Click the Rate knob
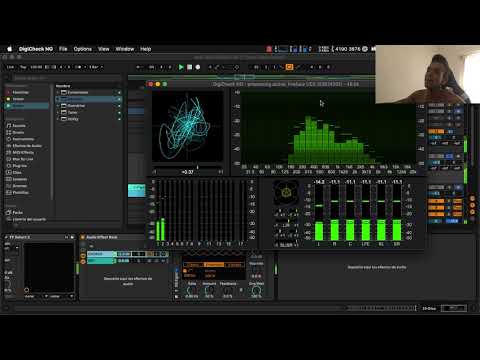This screenshot has height=360, width=480. click(x=192, y=290)
